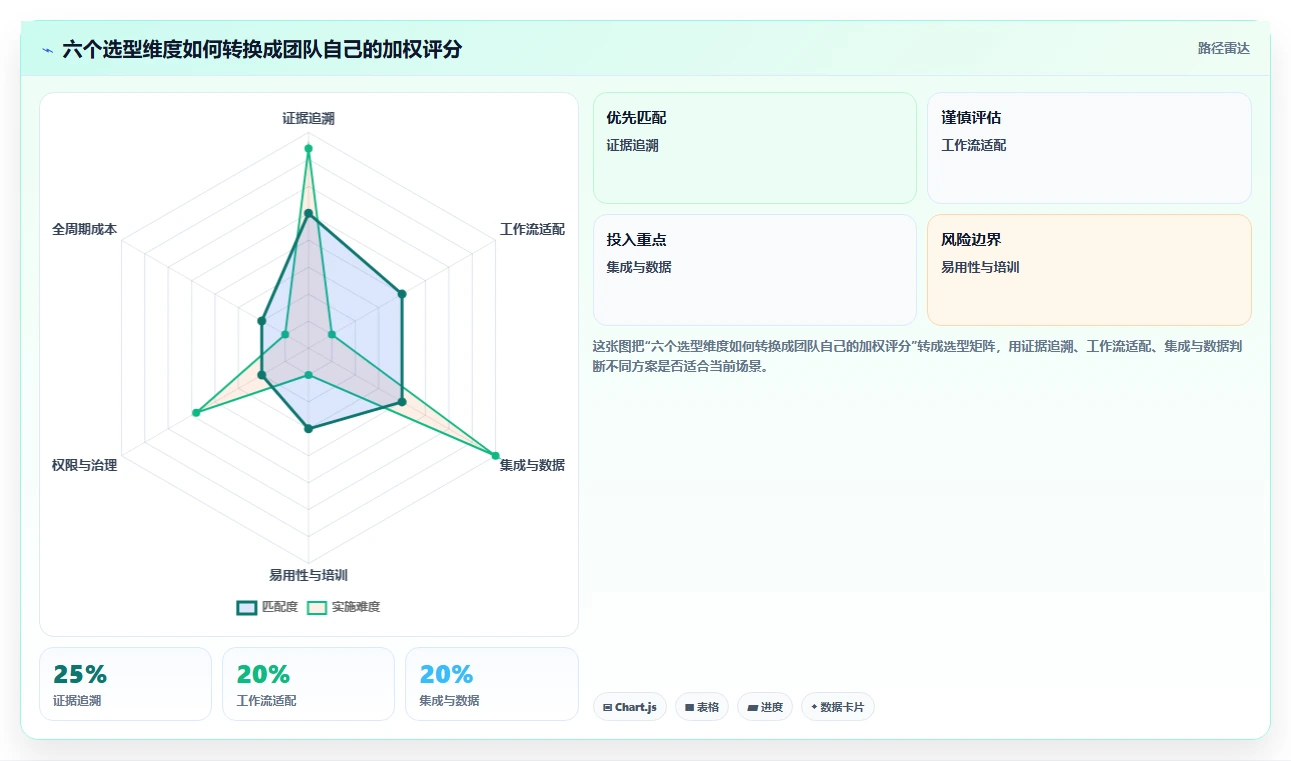
Task: Click the 25% 证据追溯 stat card
Action: (125, 684)
